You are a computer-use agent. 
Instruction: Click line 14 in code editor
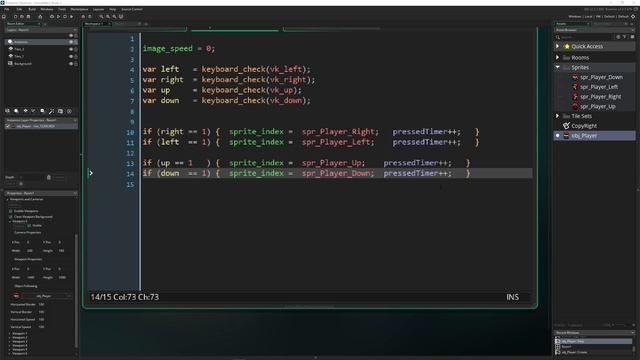(337, 173)
